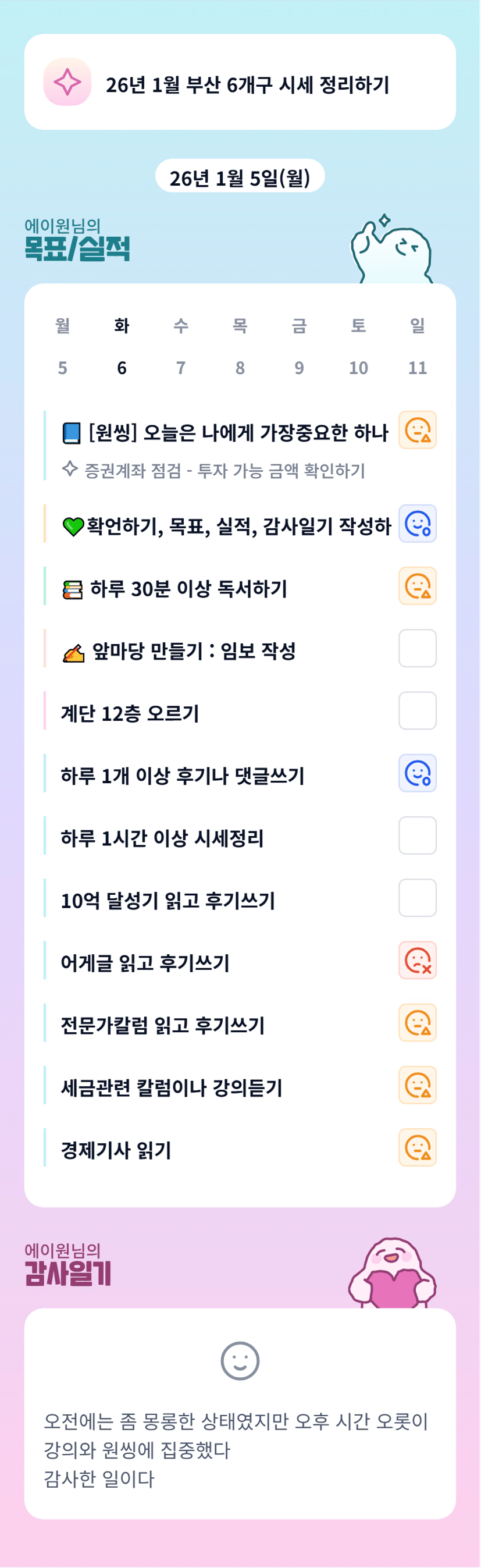Check the box for 앞마당 만들기 : 임보 작성
481x1568 pixels.
tap(417, 648)
